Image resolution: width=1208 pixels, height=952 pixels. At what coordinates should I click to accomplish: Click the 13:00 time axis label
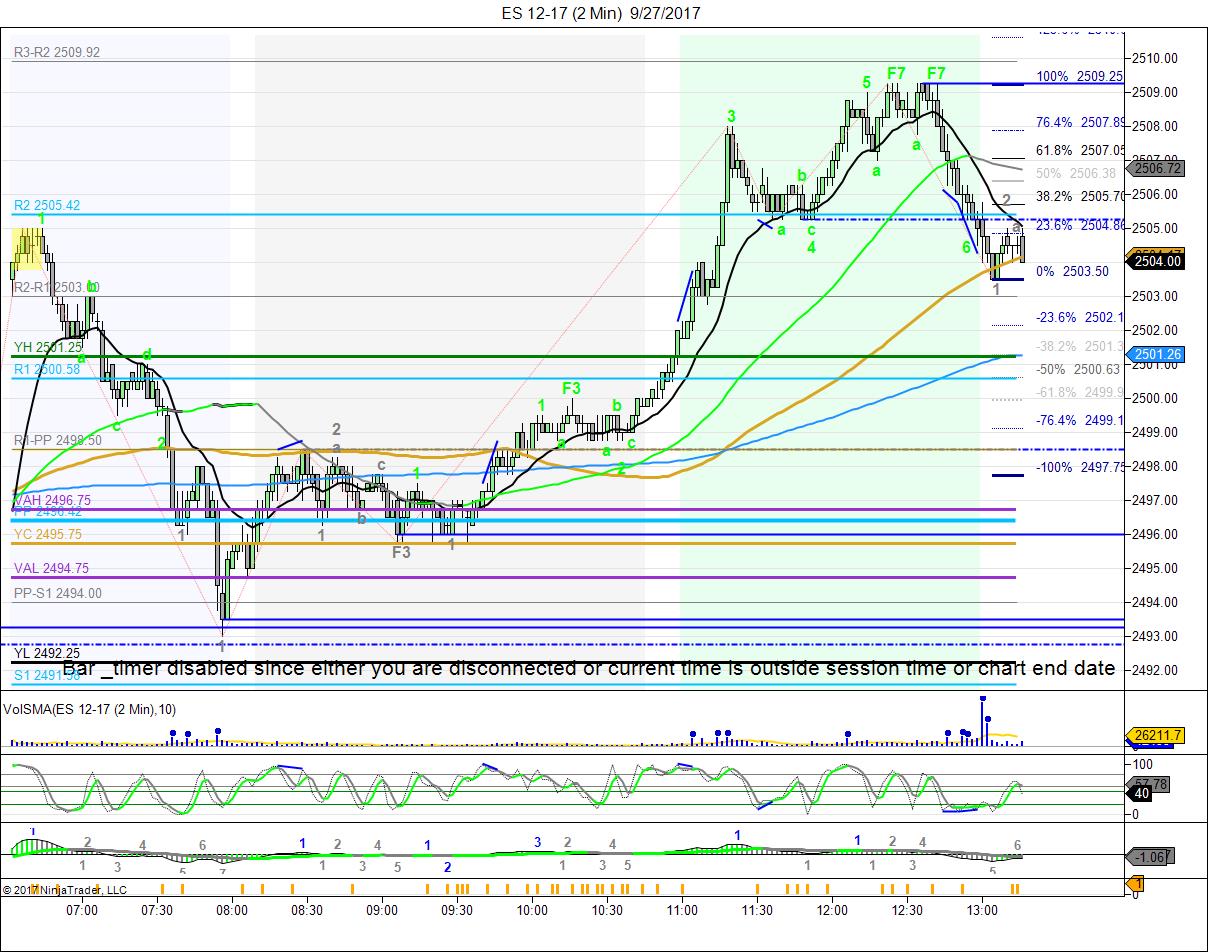click(x=982, y=910)
